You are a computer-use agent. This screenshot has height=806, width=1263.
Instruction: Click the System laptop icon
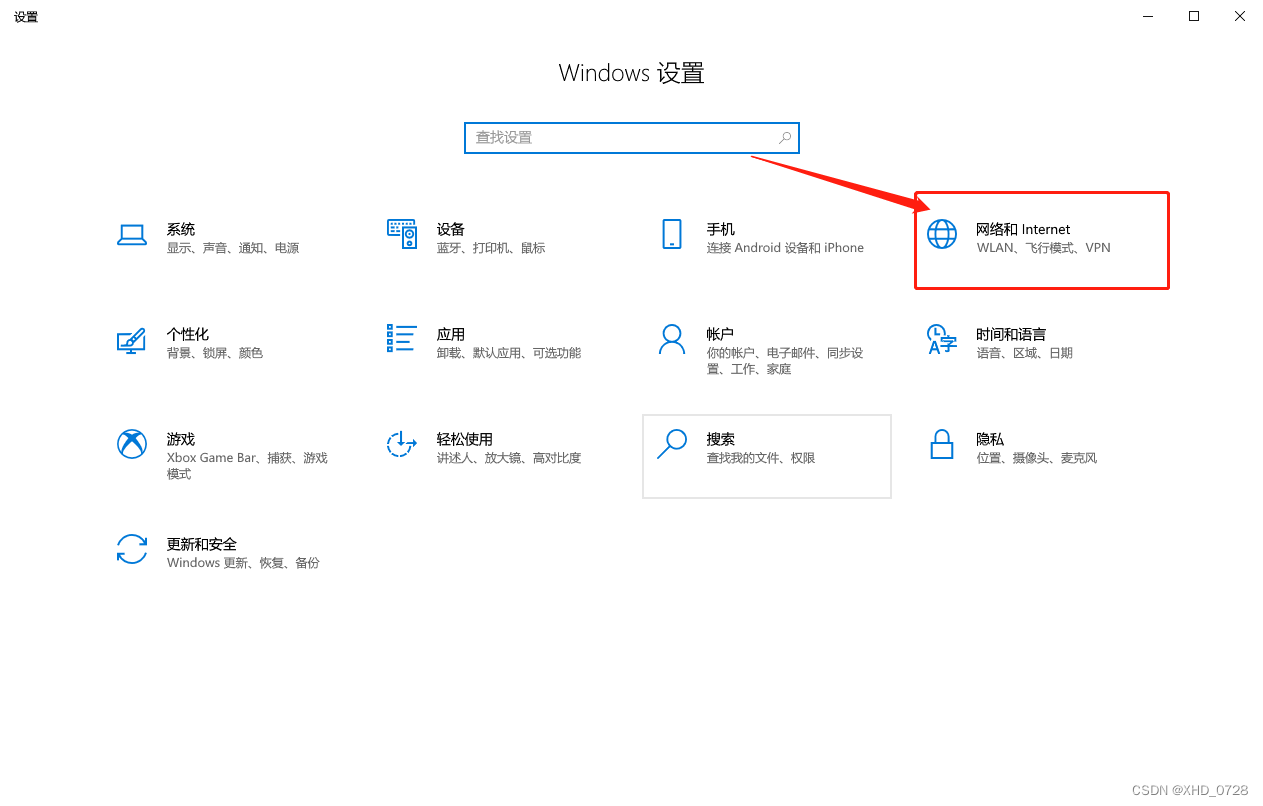[x=132, y=235]
